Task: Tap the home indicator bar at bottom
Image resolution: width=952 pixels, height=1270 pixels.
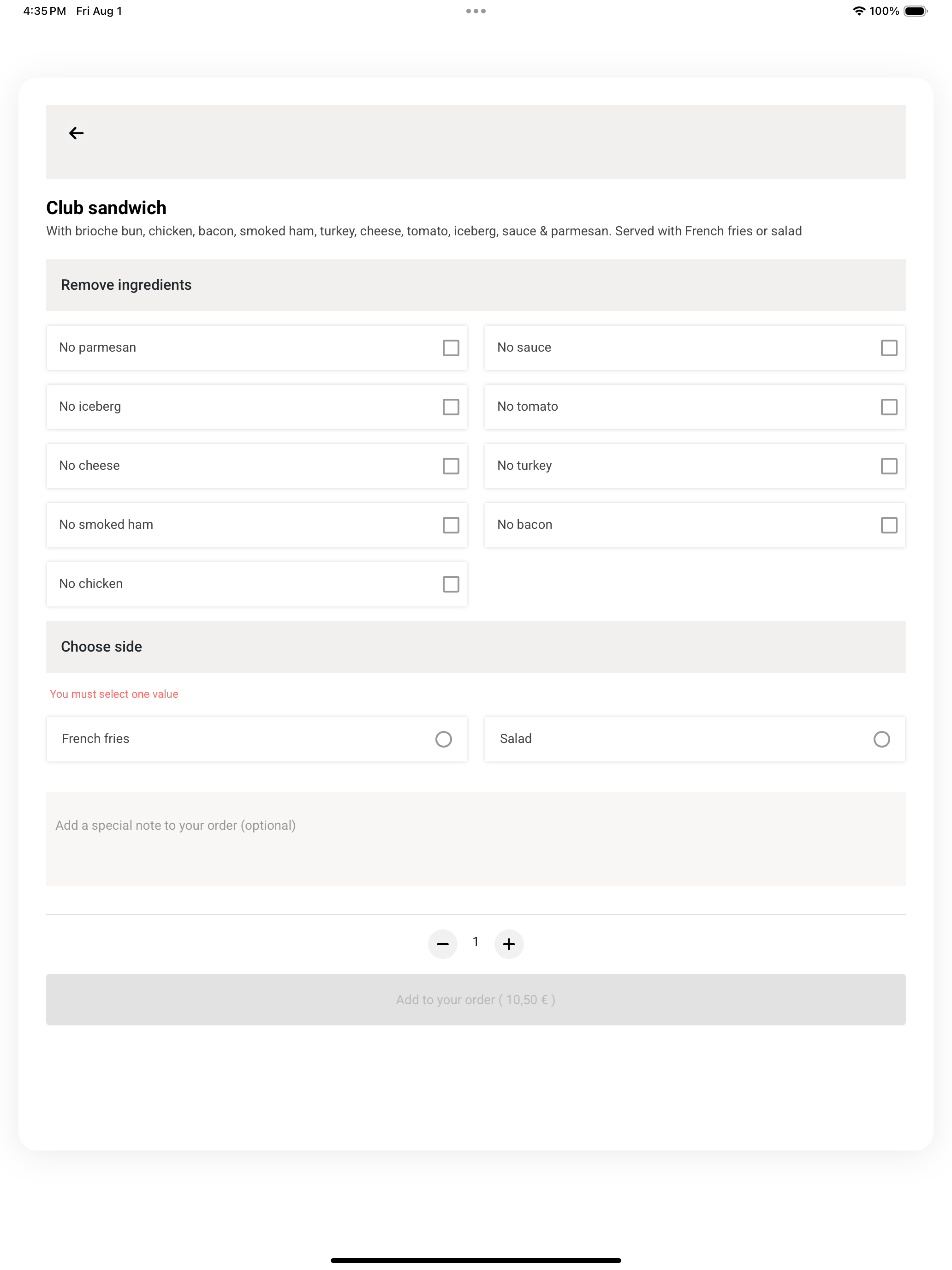Action: (476, 1260)
